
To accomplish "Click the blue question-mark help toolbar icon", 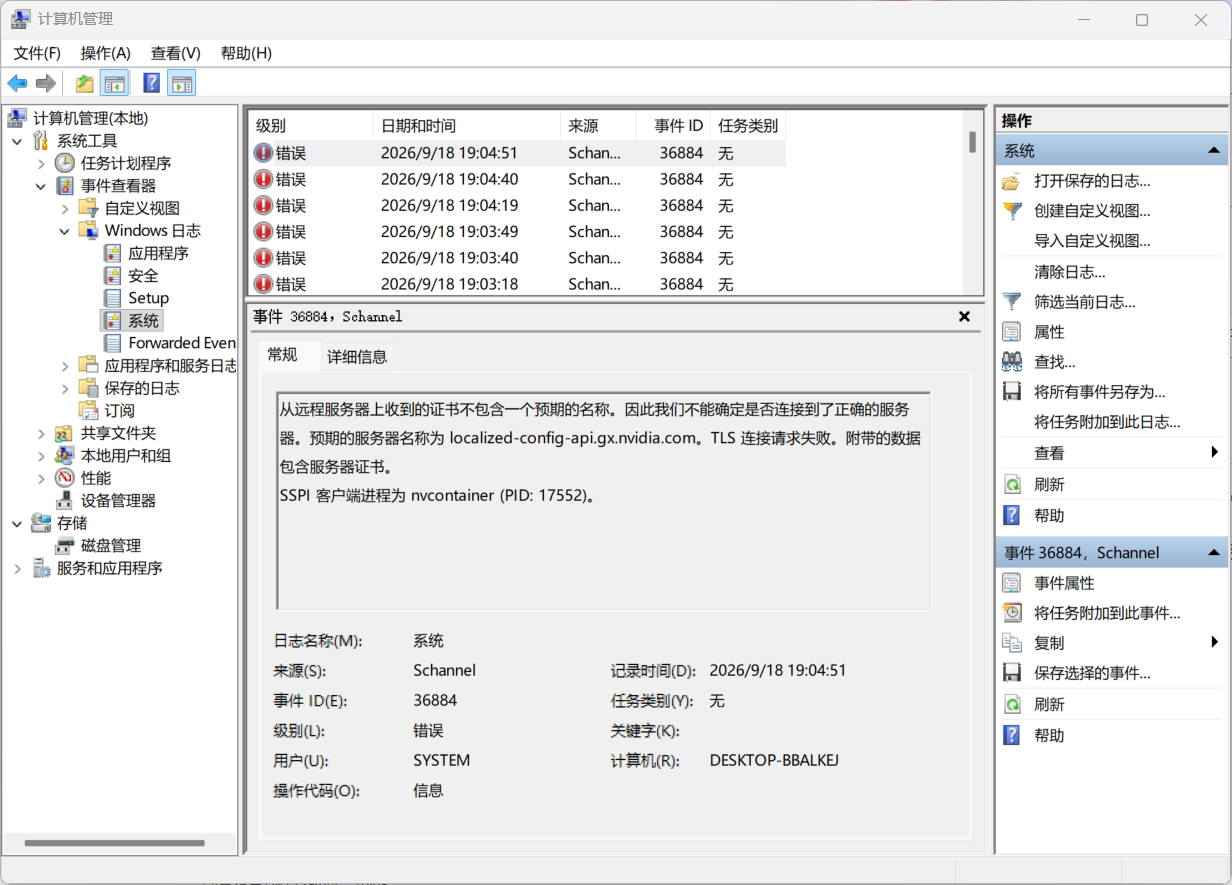I will pyautogui.click(x=152, y=83).
